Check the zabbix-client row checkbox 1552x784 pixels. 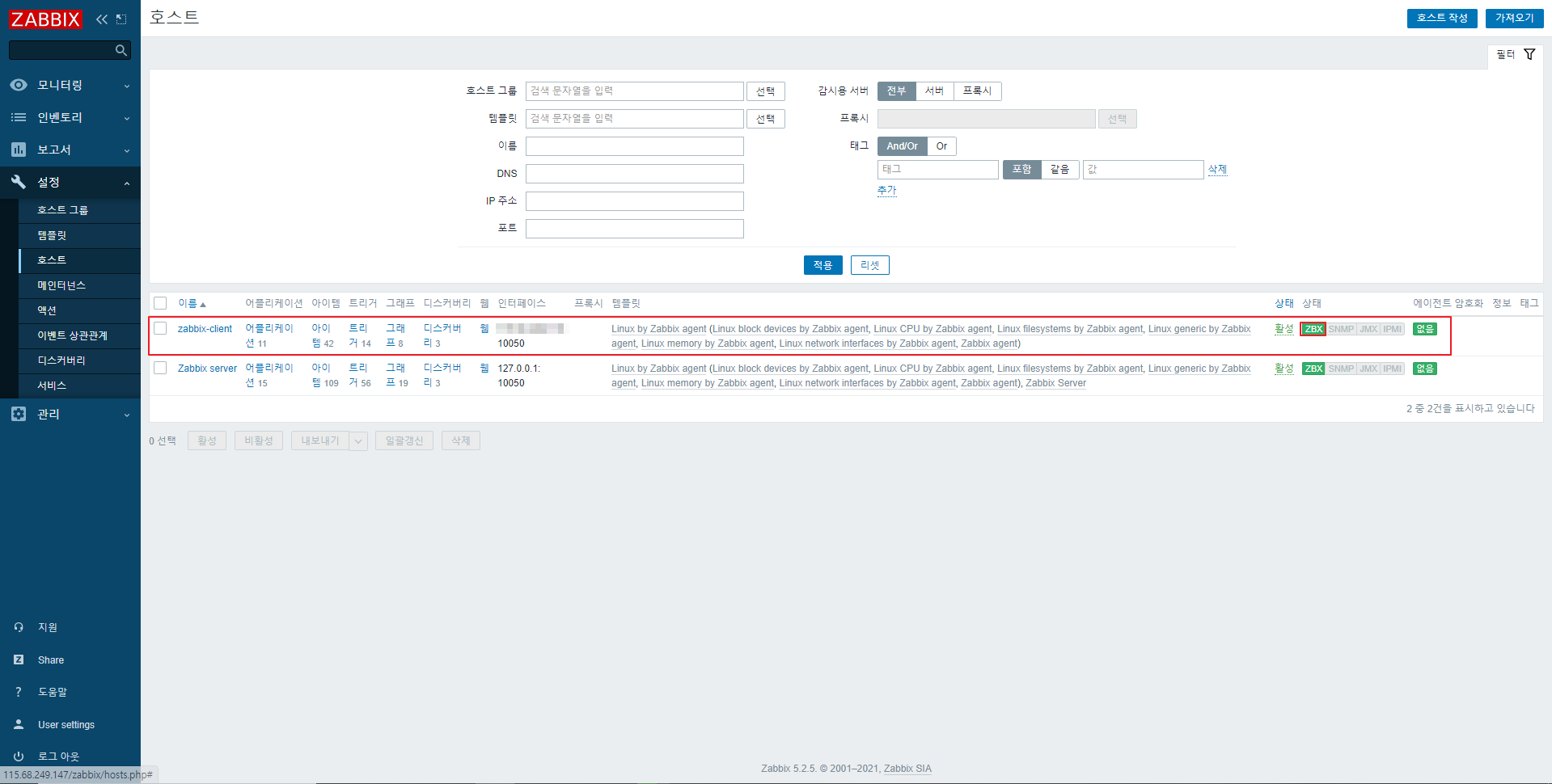pyautogui.click(x=160, y=328)
